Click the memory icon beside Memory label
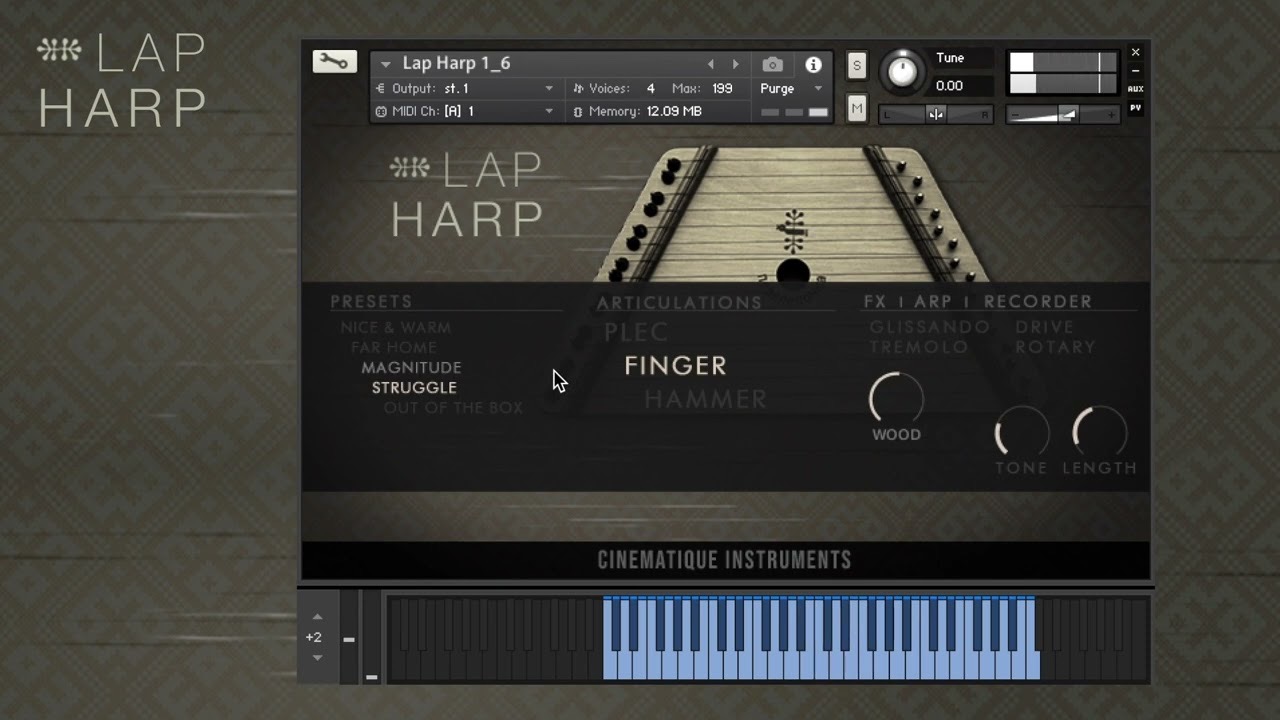 [x=578, y=111]
